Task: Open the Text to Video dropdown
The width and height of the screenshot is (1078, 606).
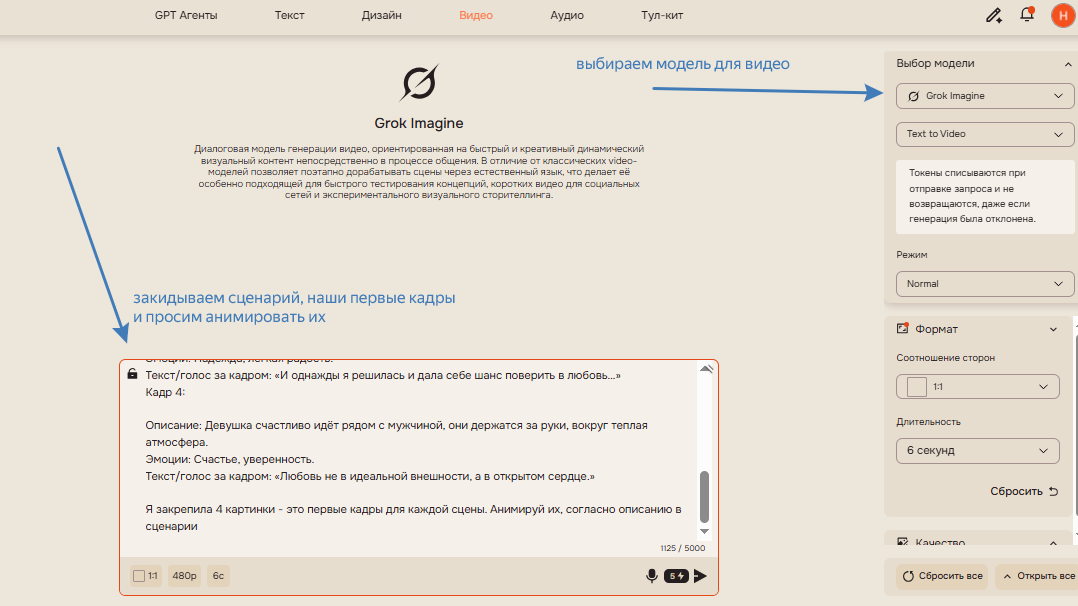Action: 984,134
